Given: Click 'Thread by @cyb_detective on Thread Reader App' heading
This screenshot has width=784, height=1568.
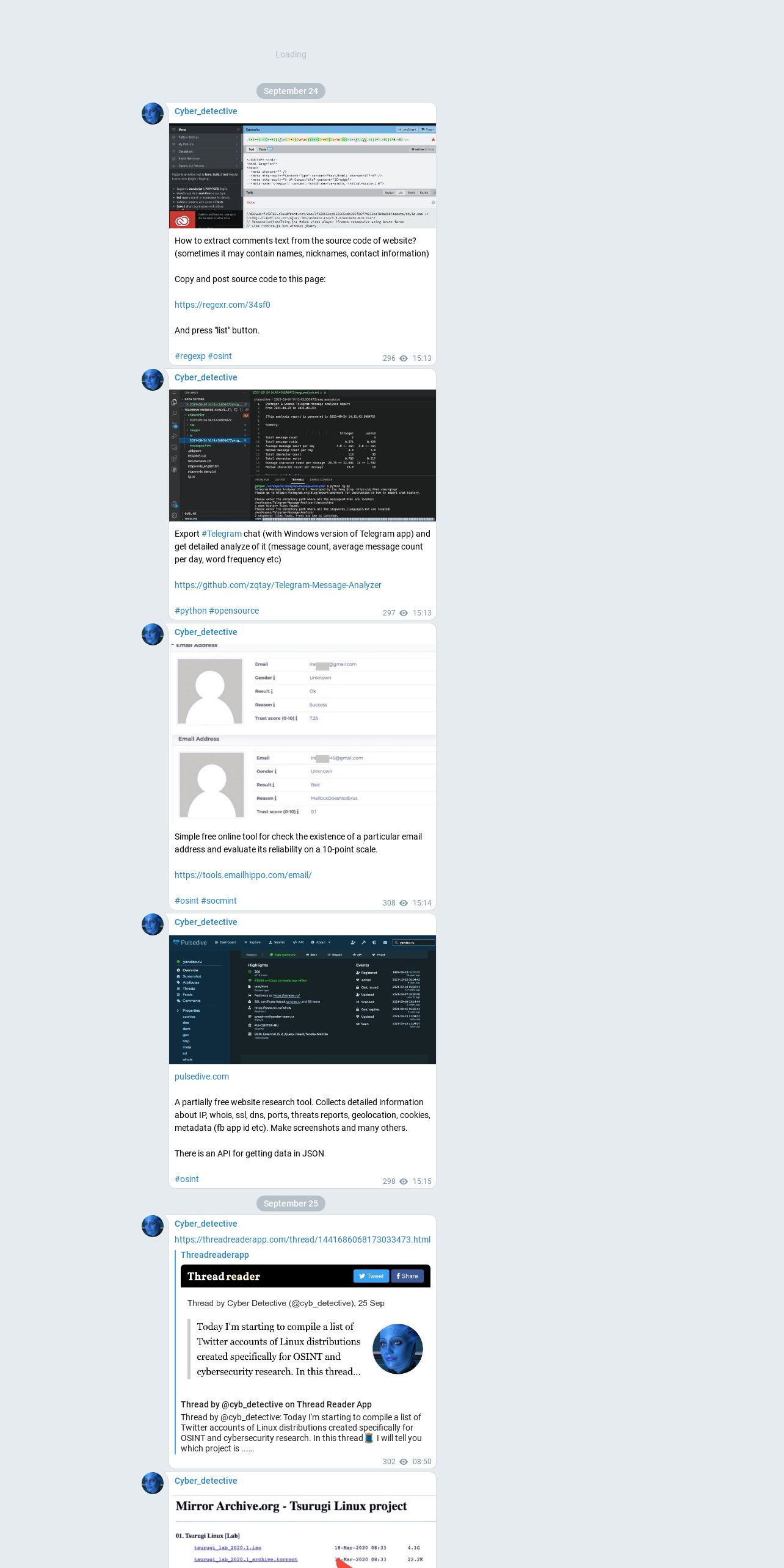Looking at the screenshot, I should tap(276, 1404).
